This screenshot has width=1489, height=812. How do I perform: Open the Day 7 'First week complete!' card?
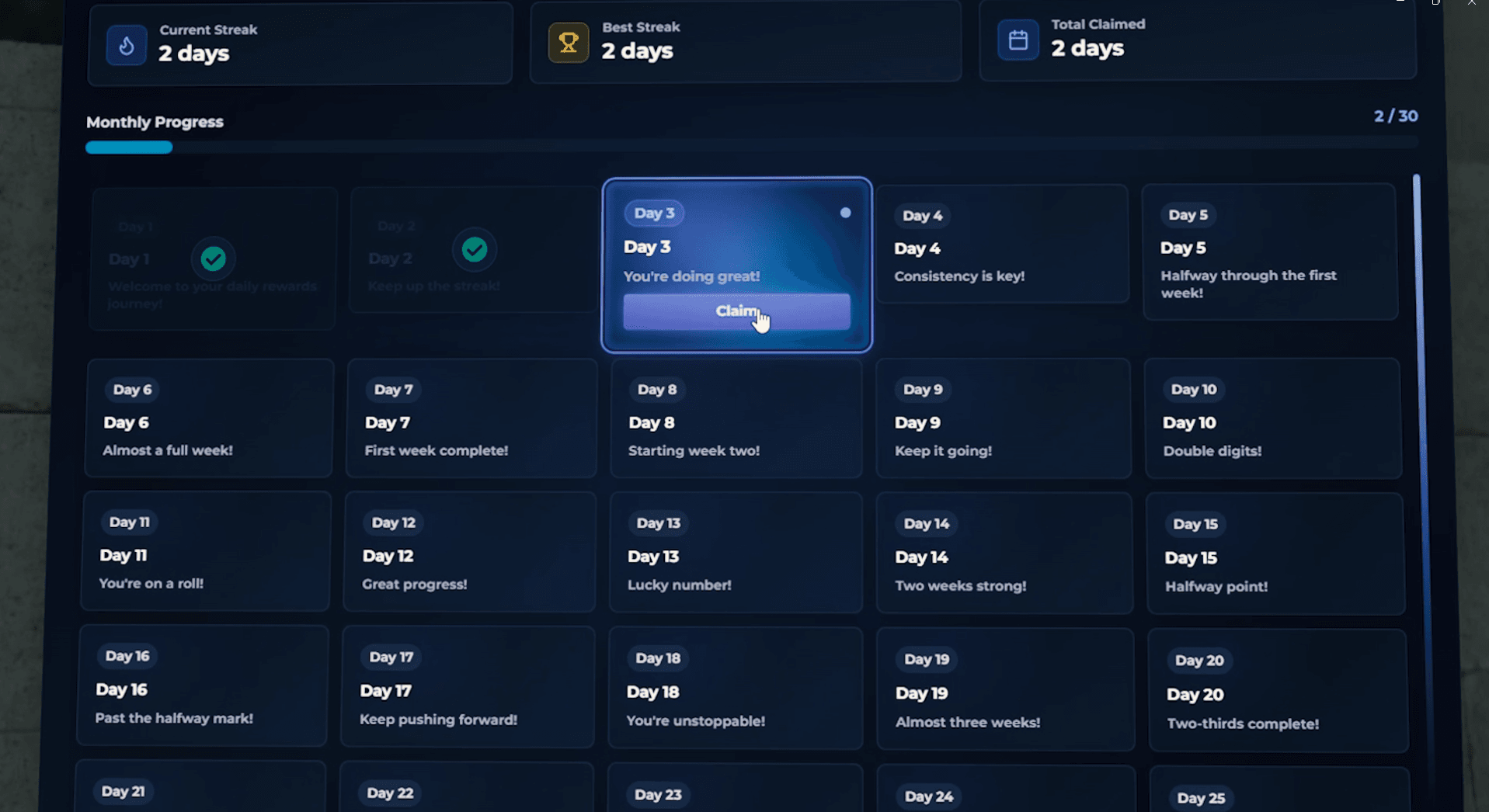click(471, 419)
